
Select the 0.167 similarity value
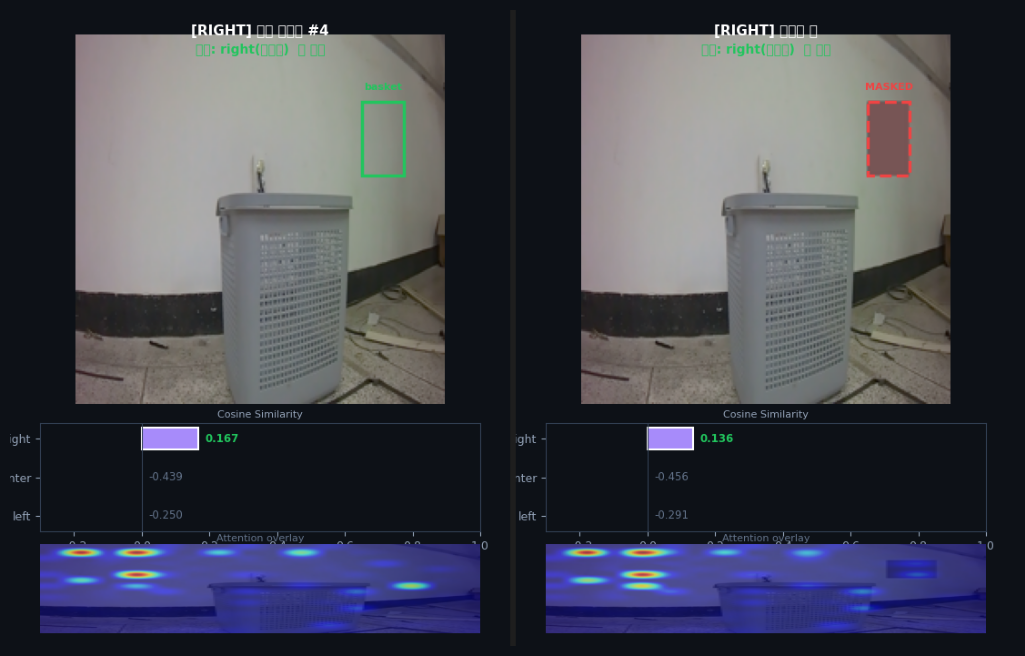tap(222, 438)
